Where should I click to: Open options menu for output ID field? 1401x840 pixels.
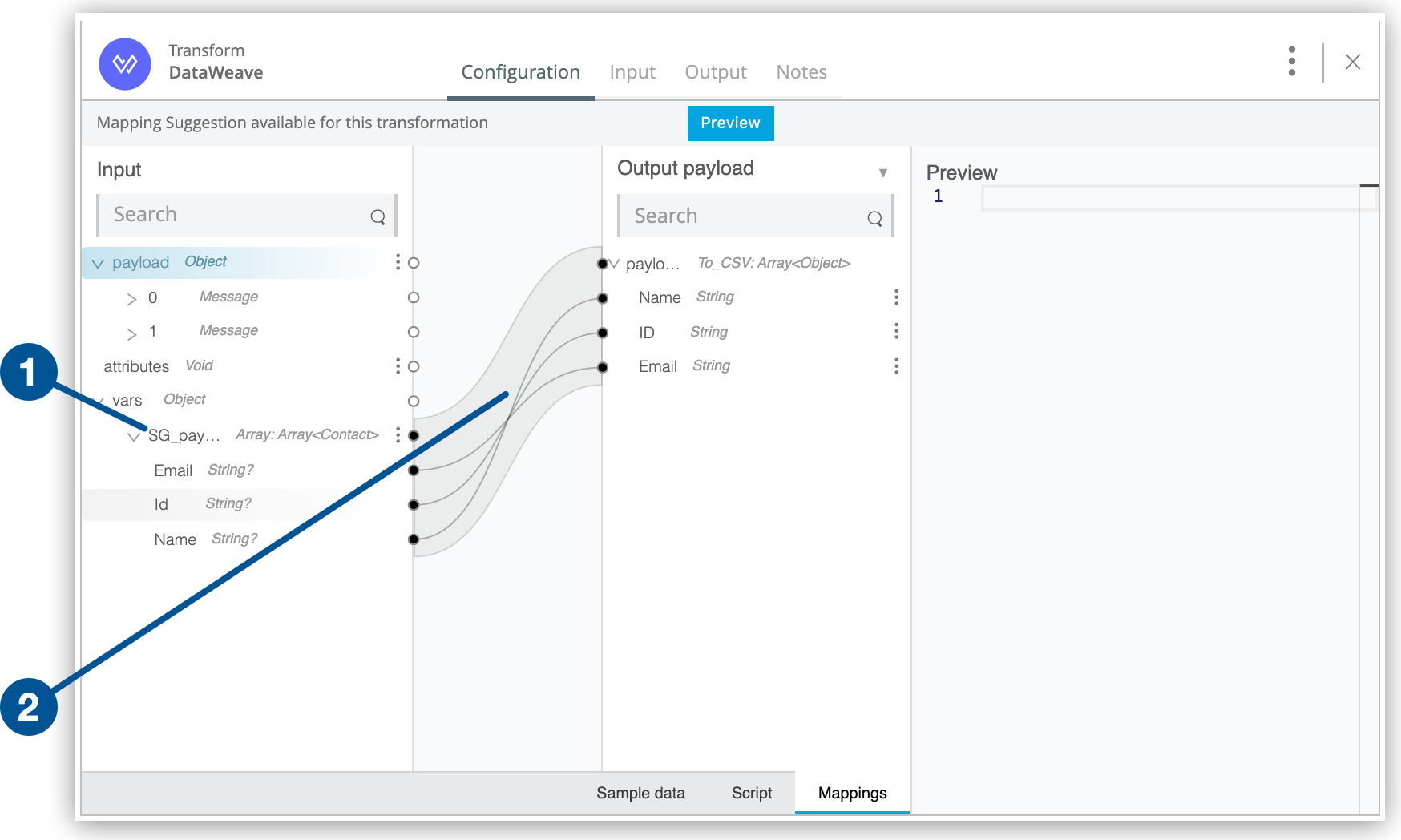[896, 331]
